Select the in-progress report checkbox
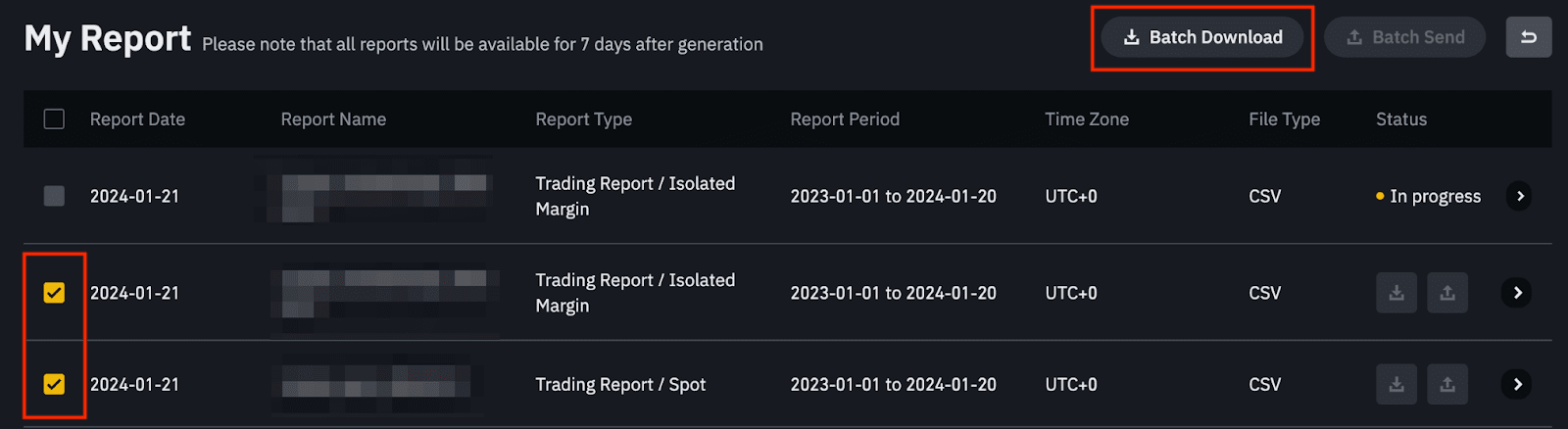This screenshot has width=1568, height=429. pos(54,196)
